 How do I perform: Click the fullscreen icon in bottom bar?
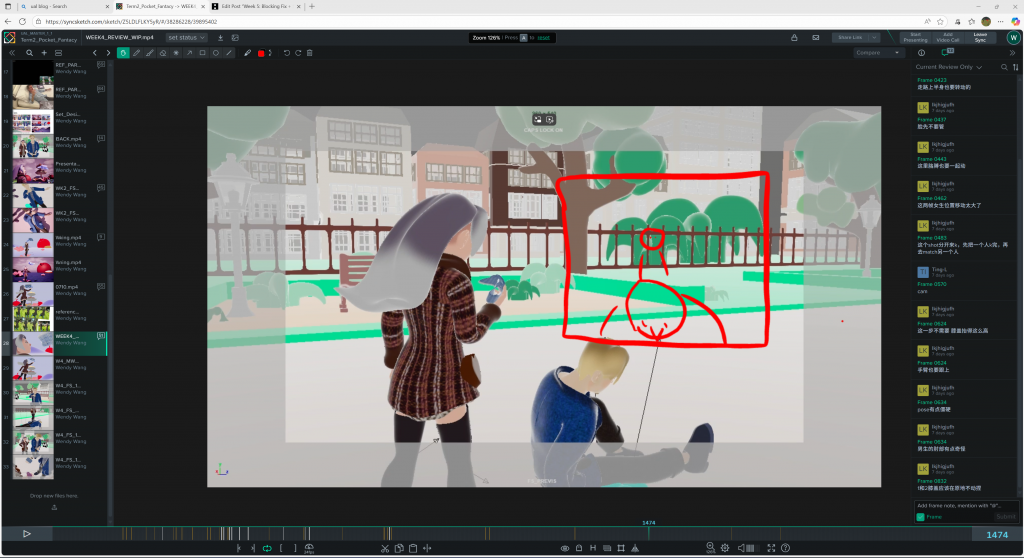pos(770,548)
